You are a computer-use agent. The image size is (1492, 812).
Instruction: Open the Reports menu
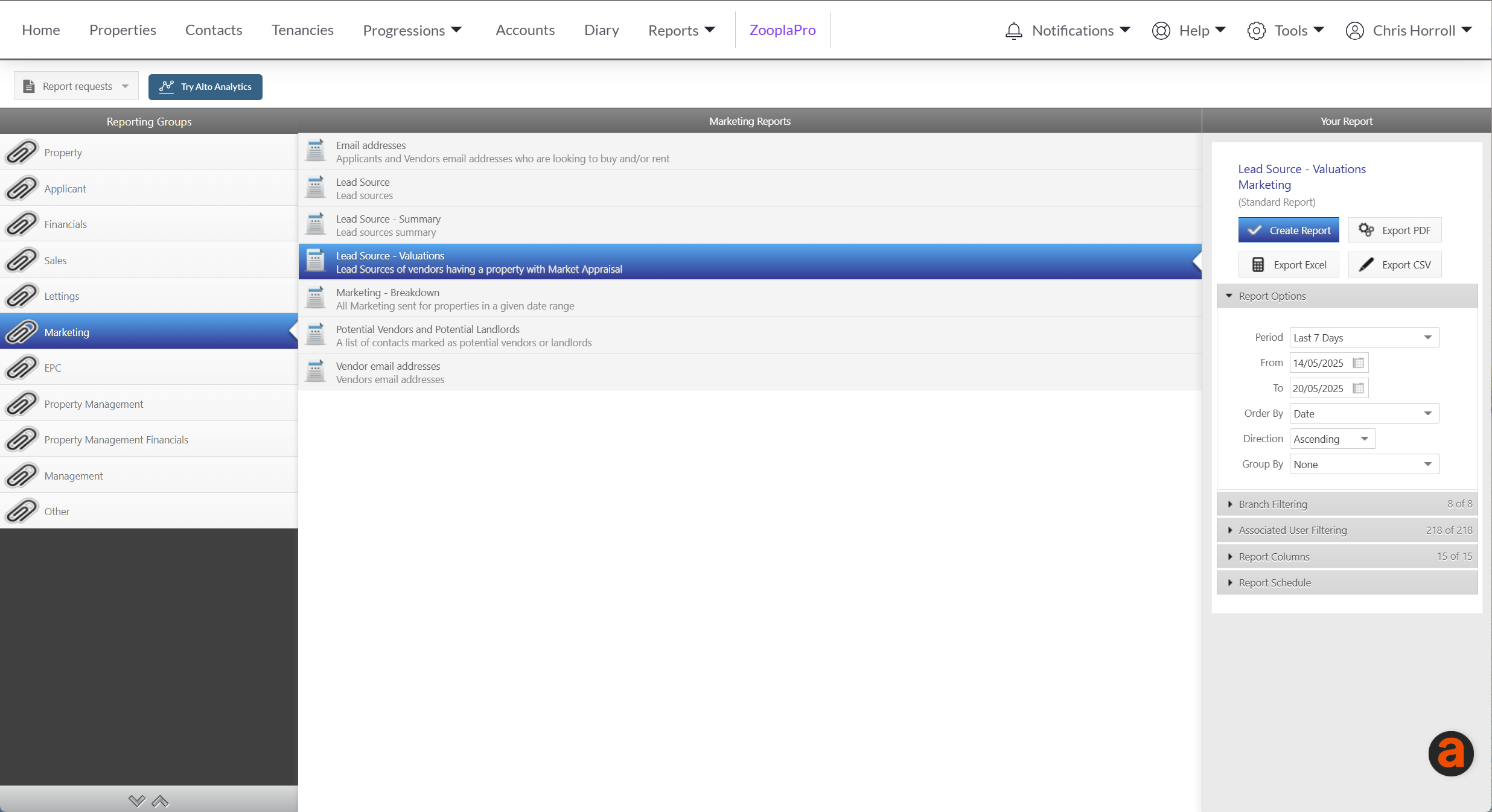pos(681,30)
